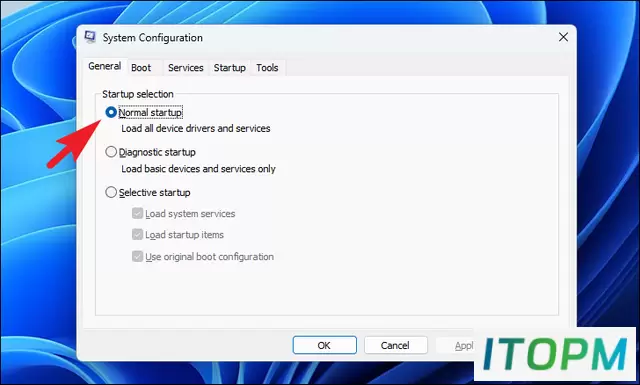Select the Selective startup radio button
Screen dimensions: 640x385
click(111, 192)
